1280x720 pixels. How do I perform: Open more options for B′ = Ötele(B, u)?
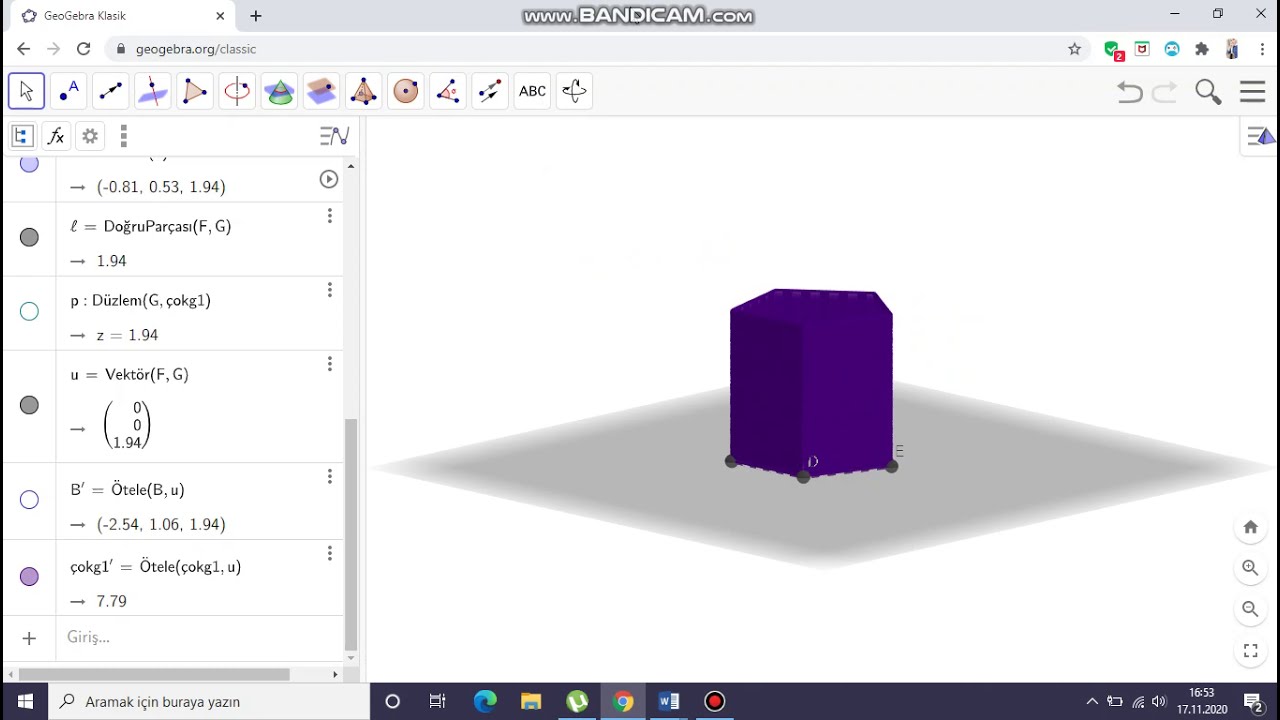pos(329,477)
